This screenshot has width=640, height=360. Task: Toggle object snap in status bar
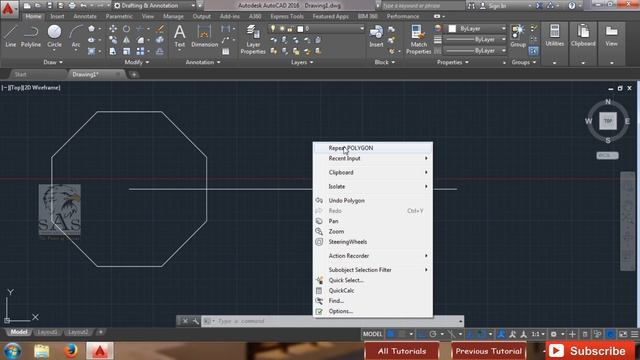click(x=481, y=334)
